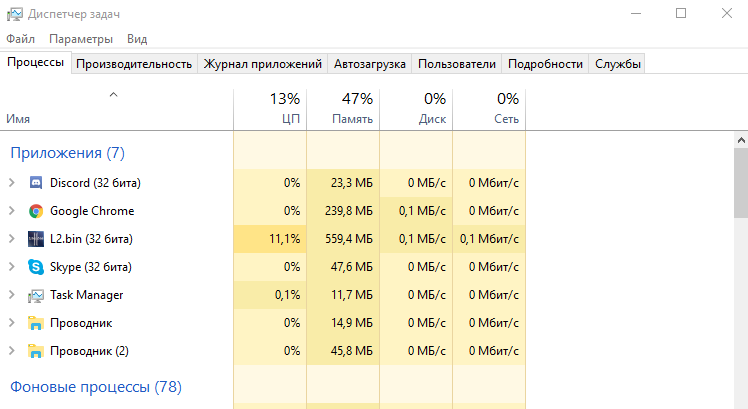Select the Google Chrome row name
This screenshot has height=409, width=748.
(92, 211)
